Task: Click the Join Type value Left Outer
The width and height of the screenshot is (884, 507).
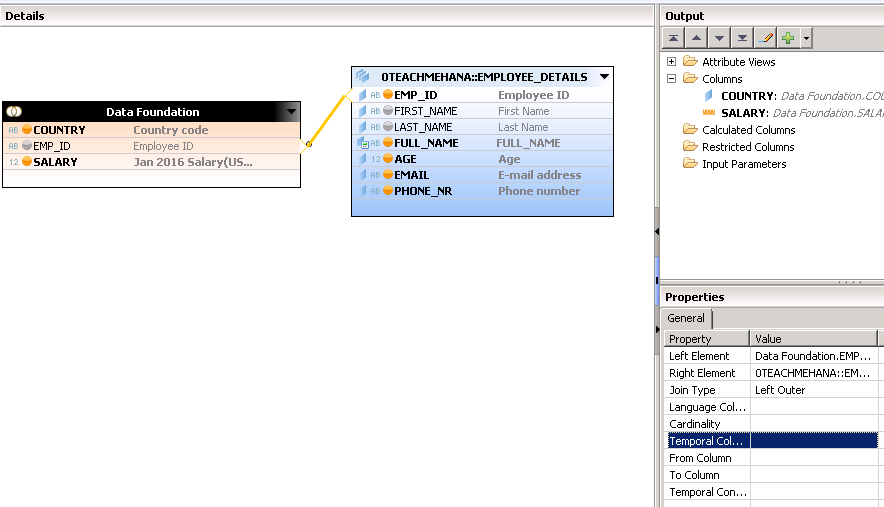Action: [814, 390]
